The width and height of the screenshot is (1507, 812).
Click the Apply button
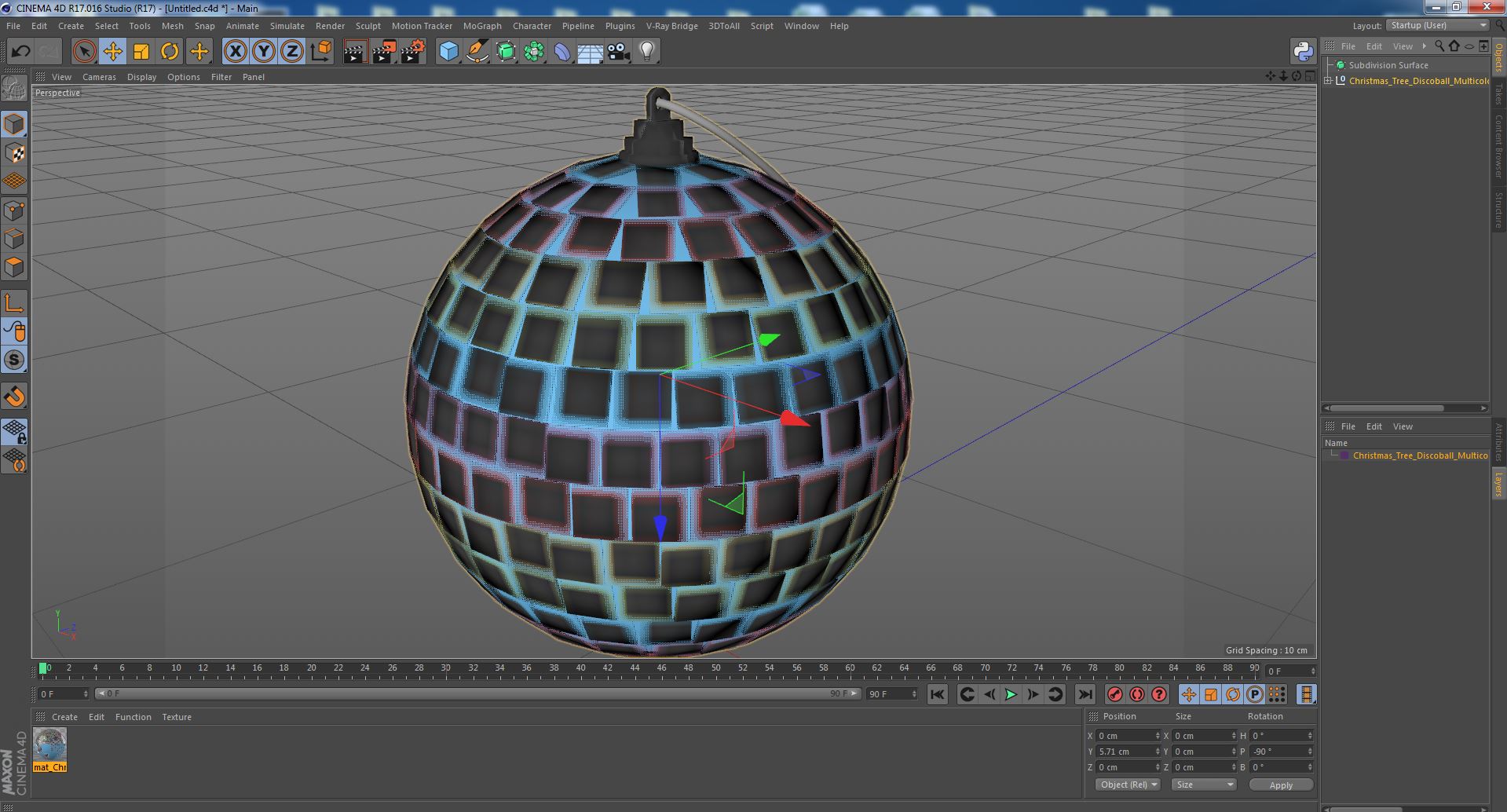coord(1281,785)
